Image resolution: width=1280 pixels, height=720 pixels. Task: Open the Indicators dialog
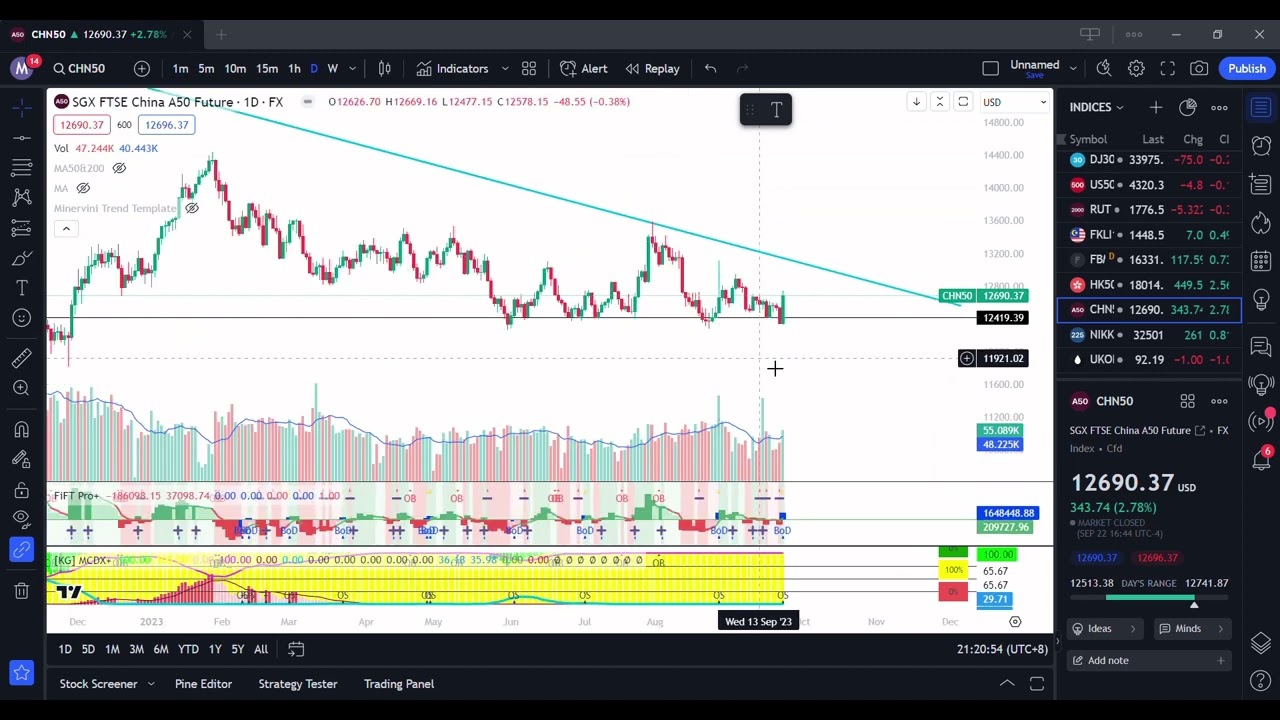(x=452, y=68)
